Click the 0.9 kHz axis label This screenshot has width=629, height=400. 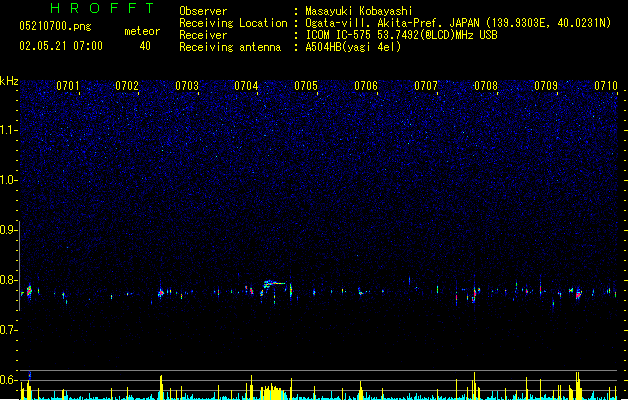click(9, 230)
